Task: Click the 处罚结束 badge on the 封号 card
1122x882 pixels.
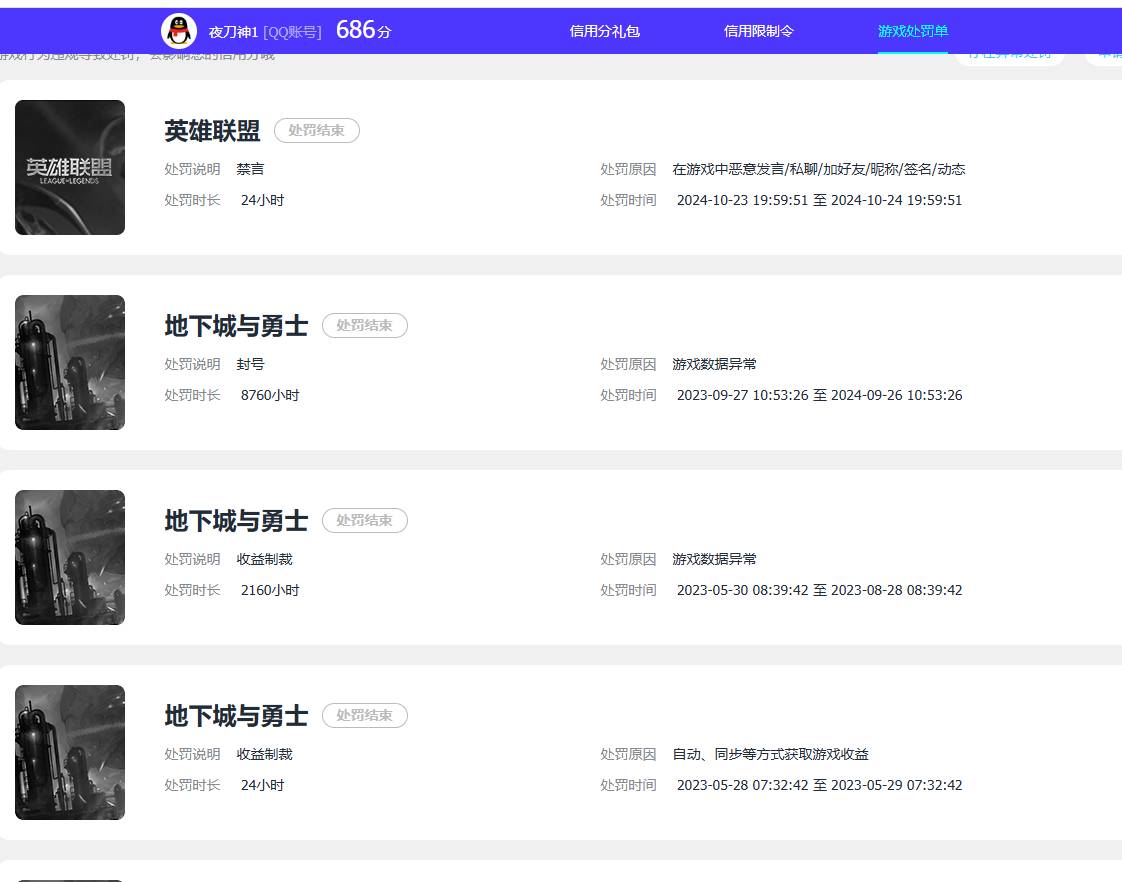Action: click(365, 325)
